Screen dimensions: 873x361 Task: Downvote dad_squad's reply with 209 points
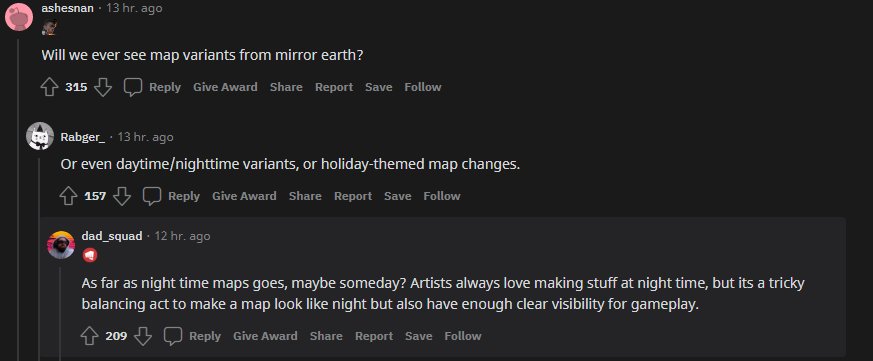(143, 336)
